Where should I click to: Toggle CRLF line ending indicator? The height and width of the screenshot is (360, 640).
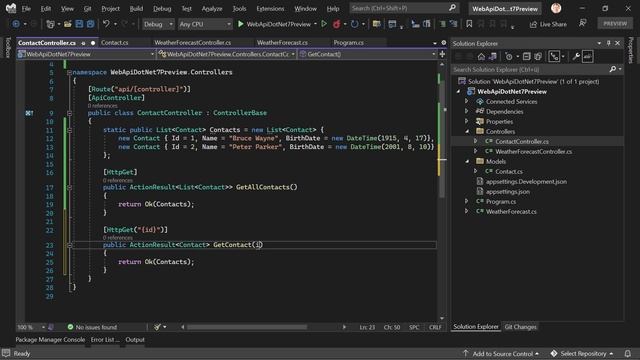(x=435, y=327)
